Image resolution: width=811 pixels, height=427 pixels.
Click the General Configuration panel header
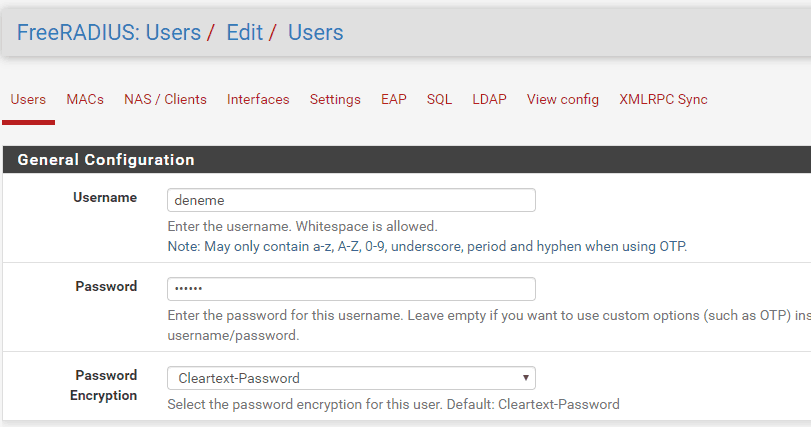pyautogui.click(x=106, y=160)
